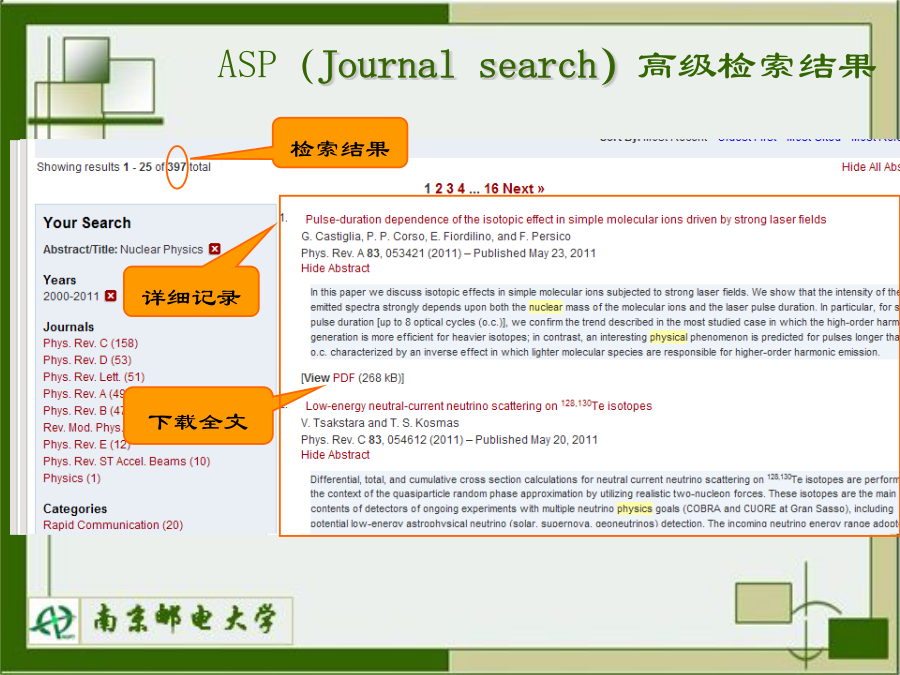Screen dimensions: 900x675
Task: Filter by journal Physics (1)
Action: click(72, 478)
